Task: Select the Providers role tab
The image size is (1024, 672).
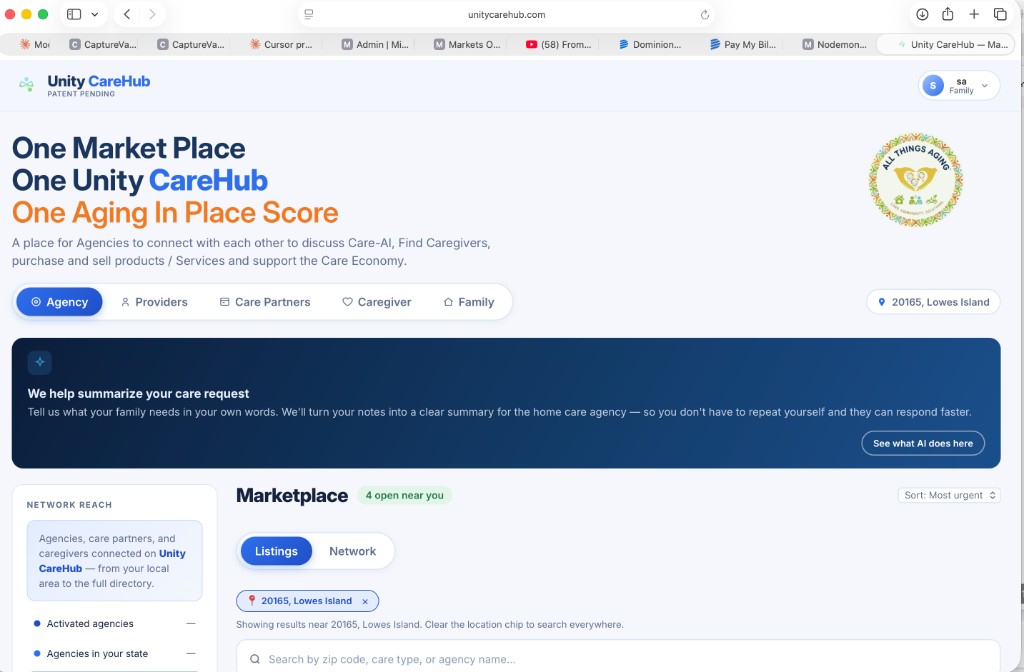Action: coord(154,302)
